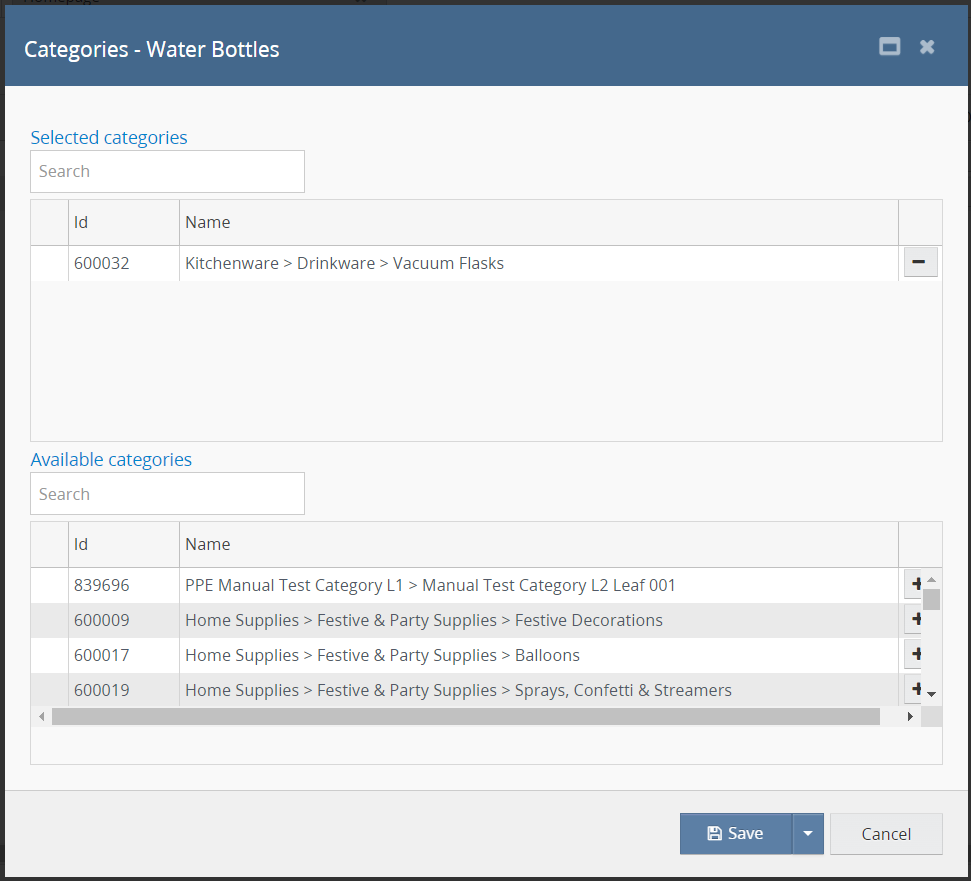Click left arrow of horizontal scrollbar
Image resolution: width=971 pixels, height=881 pixels.
pyautogui.click(x=41, y=717)
